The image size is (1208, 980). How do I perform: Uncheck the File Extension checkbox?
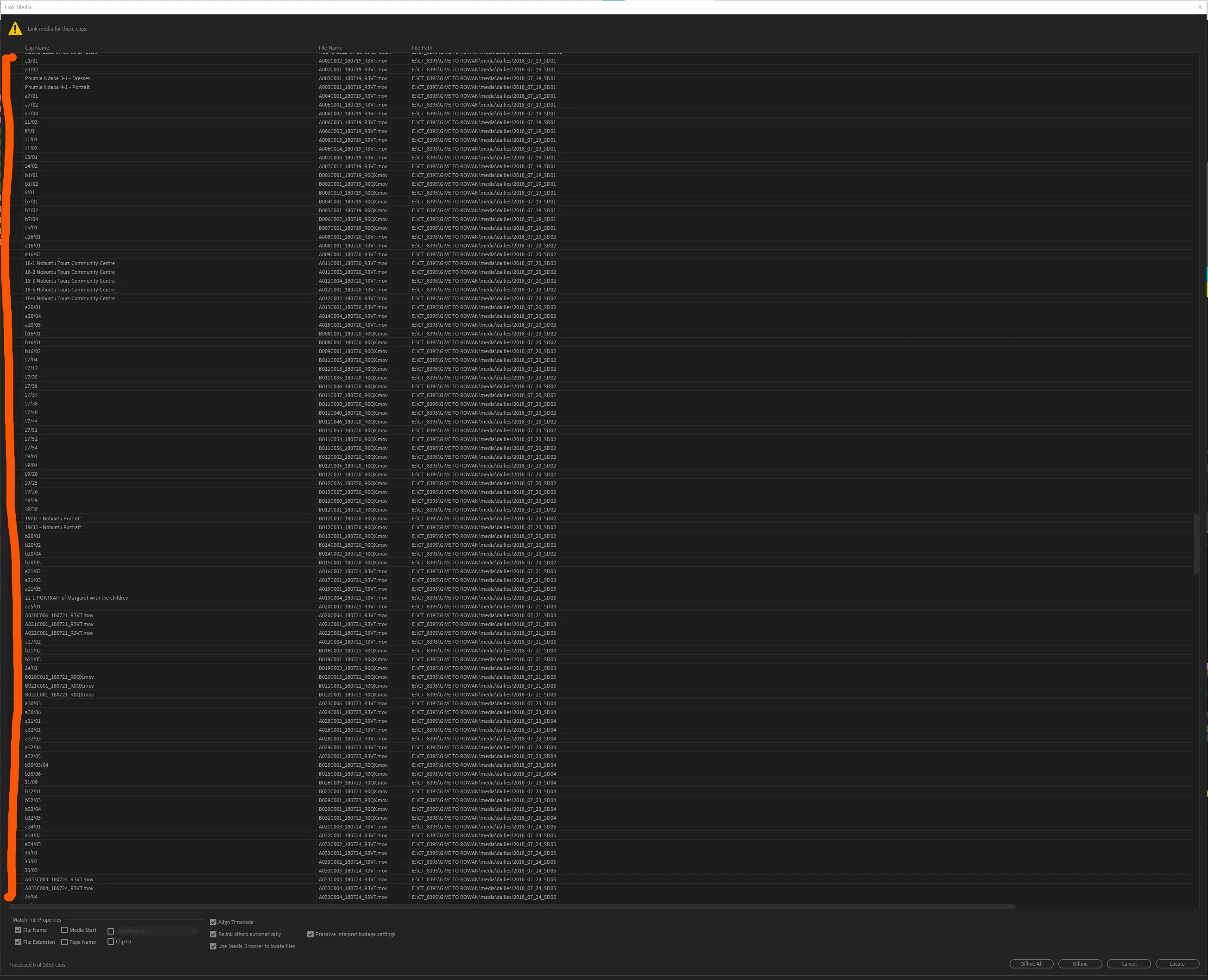[x=18, y=942]
